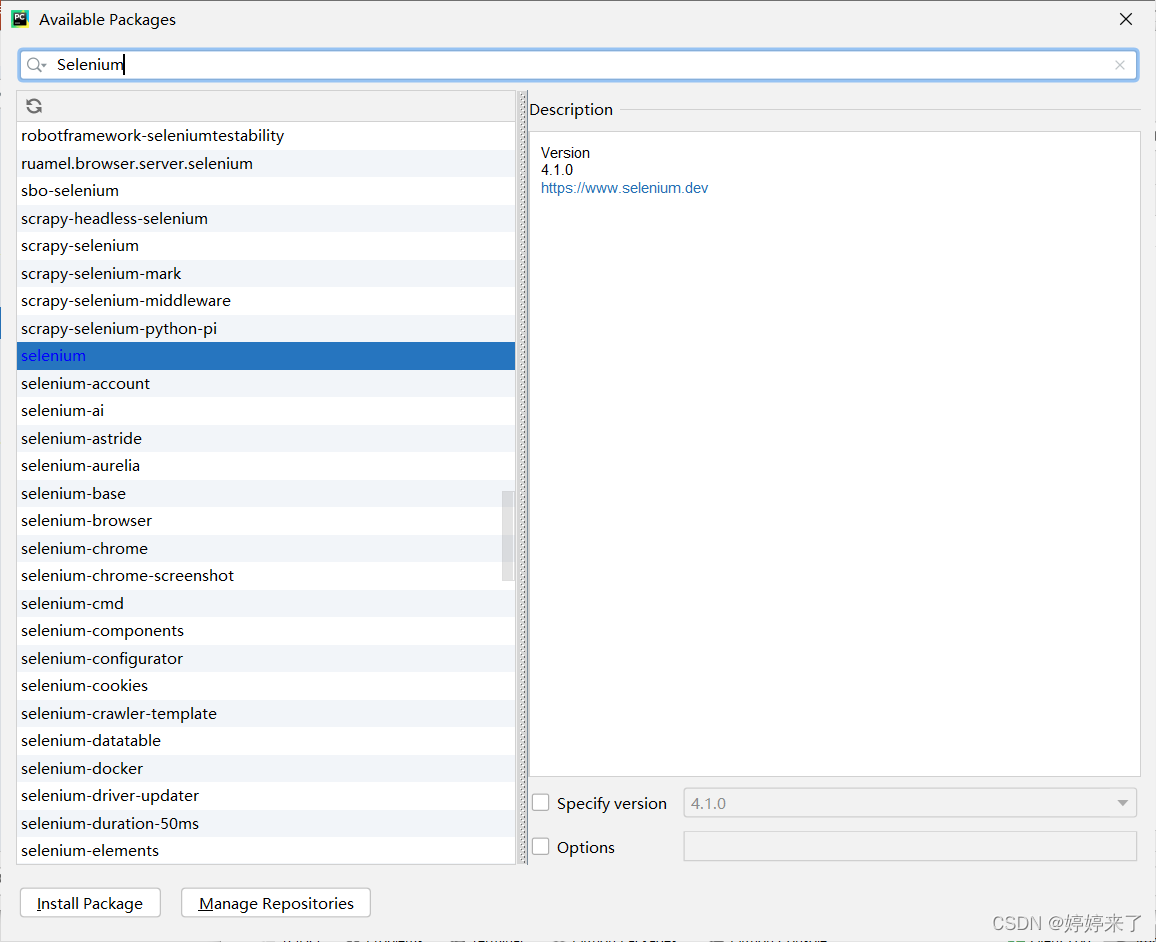Screen dimensions: 1156x942
Task: Select the selenium-cookies package
Action: 265,685
